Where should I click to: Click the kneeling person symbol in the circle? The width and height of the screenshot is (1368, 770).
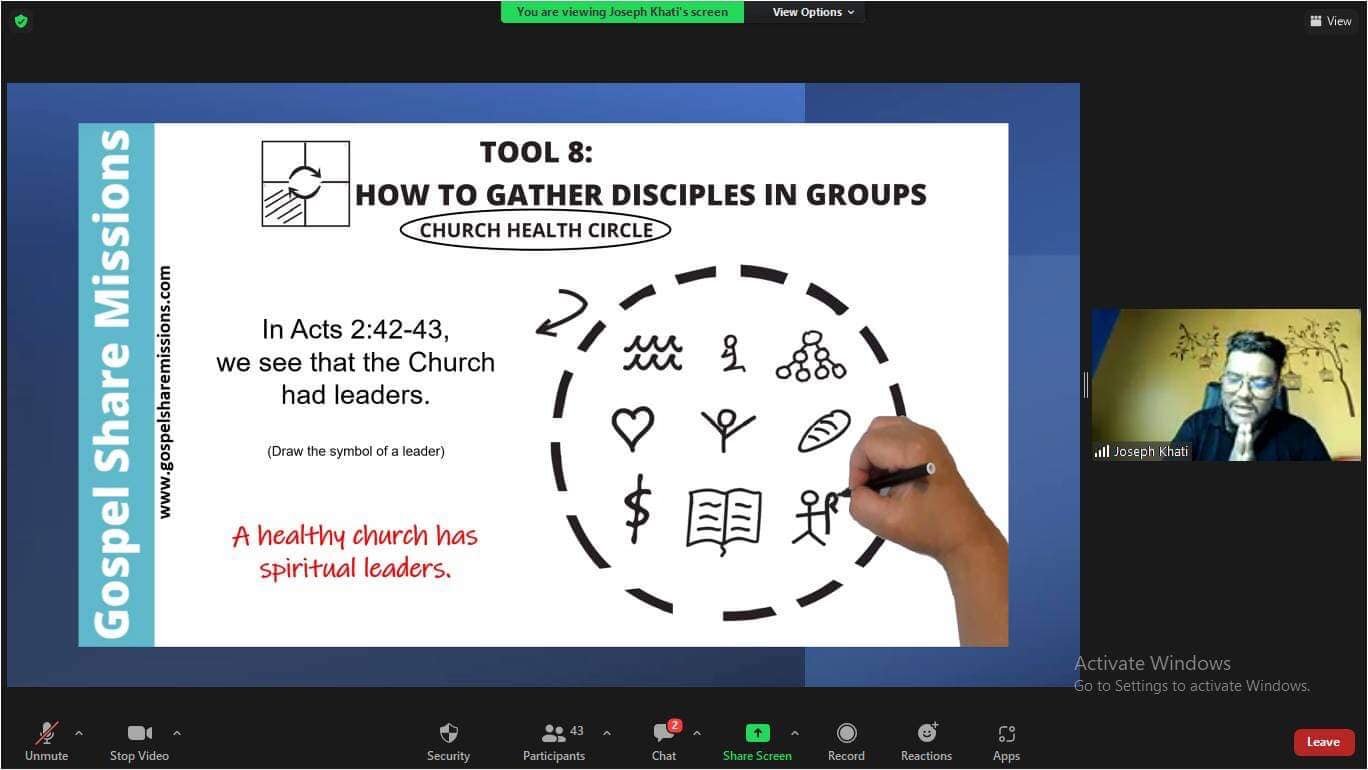point(733,354)
